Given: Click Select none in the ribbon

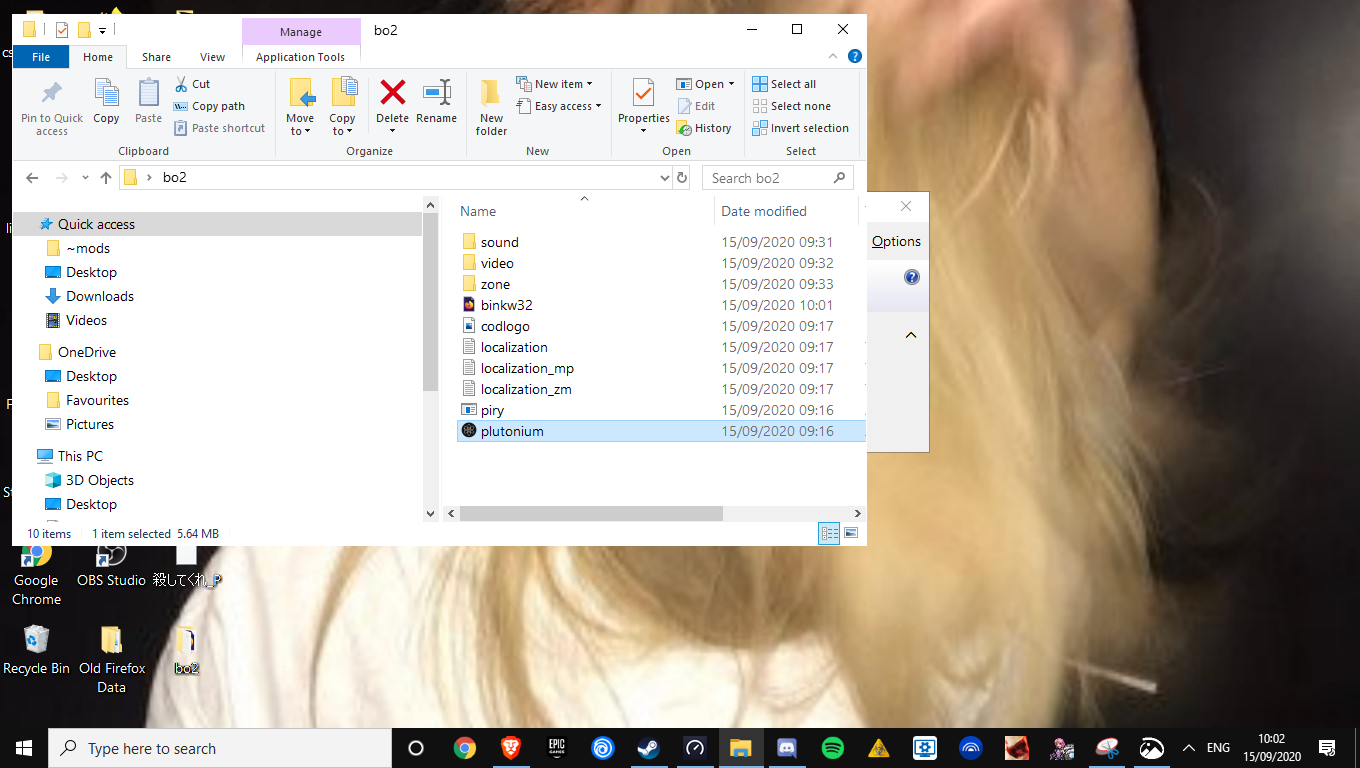Looking at the screenshot, I should [791, 106].
